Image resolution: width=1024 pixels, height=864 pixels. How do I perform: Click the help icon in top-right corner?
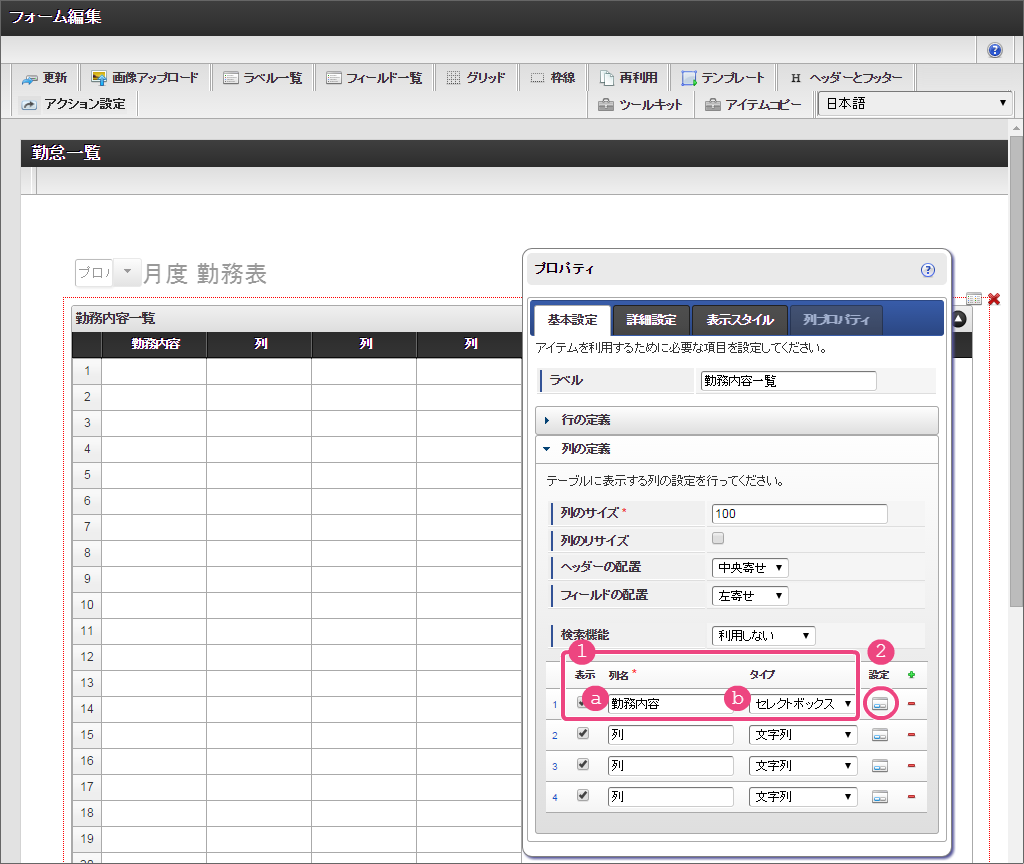995,50
